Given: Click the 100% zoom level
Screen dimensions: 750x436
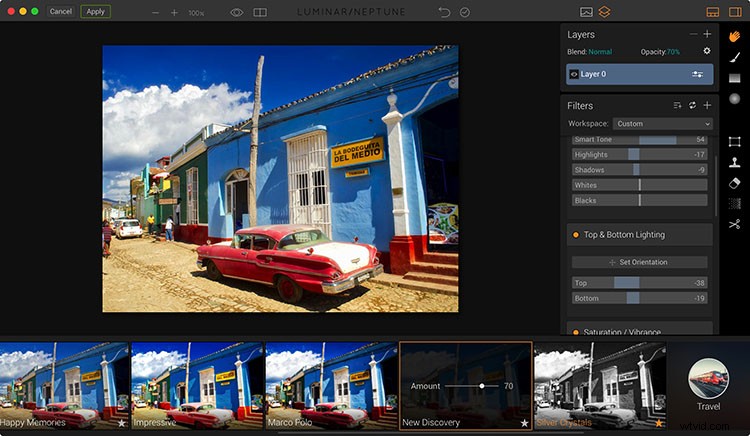Looking at the screenshot, I should point(196,13).
